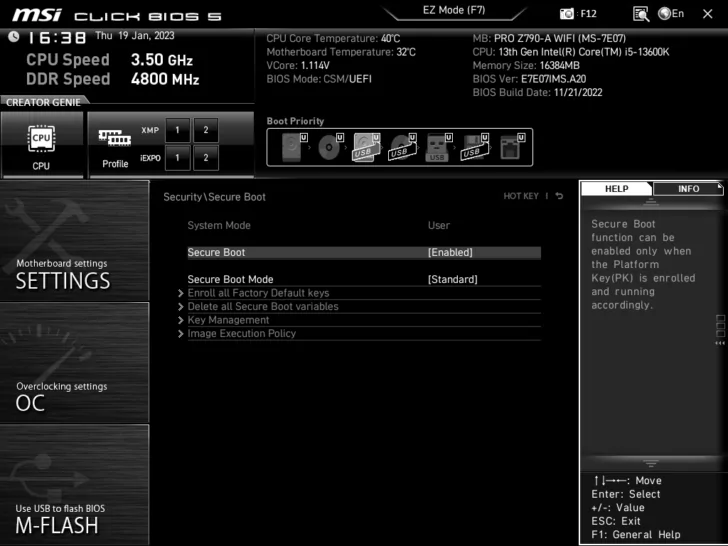The image size is (728, 546).
Task: Click the Memory Size: 16384MB text
Action: pyautogui.click(x=526, y=65)
